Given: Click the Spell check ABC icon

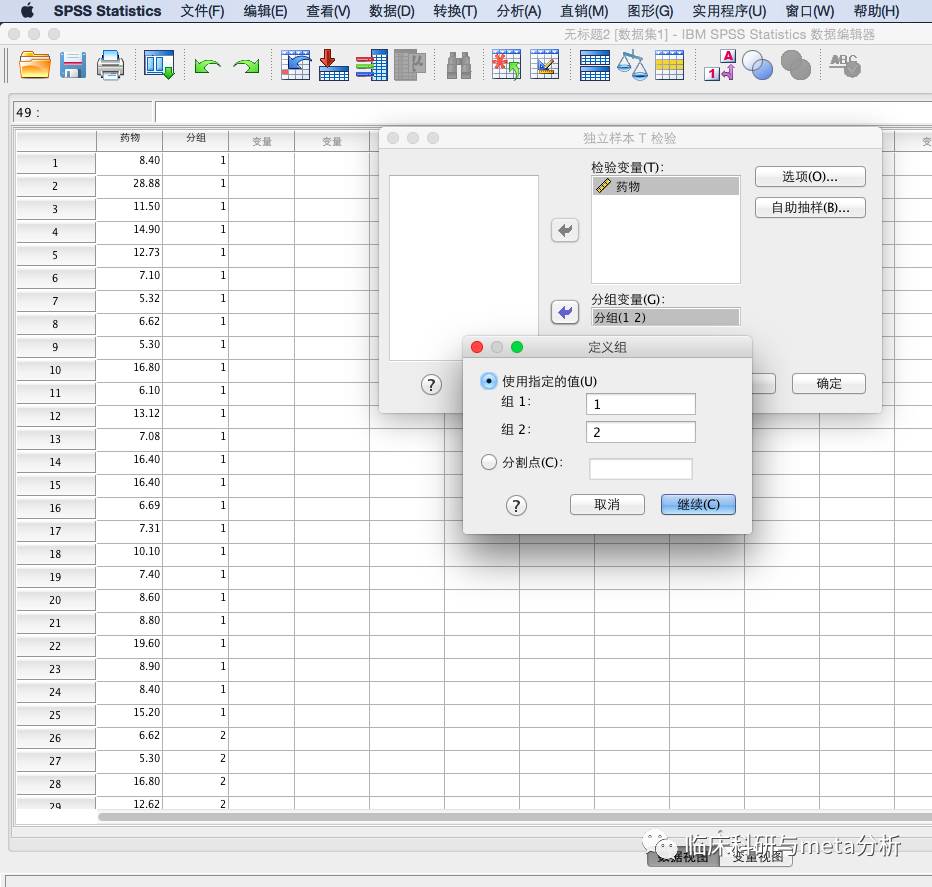Looking at the screenshot, I should pos(845,65).
